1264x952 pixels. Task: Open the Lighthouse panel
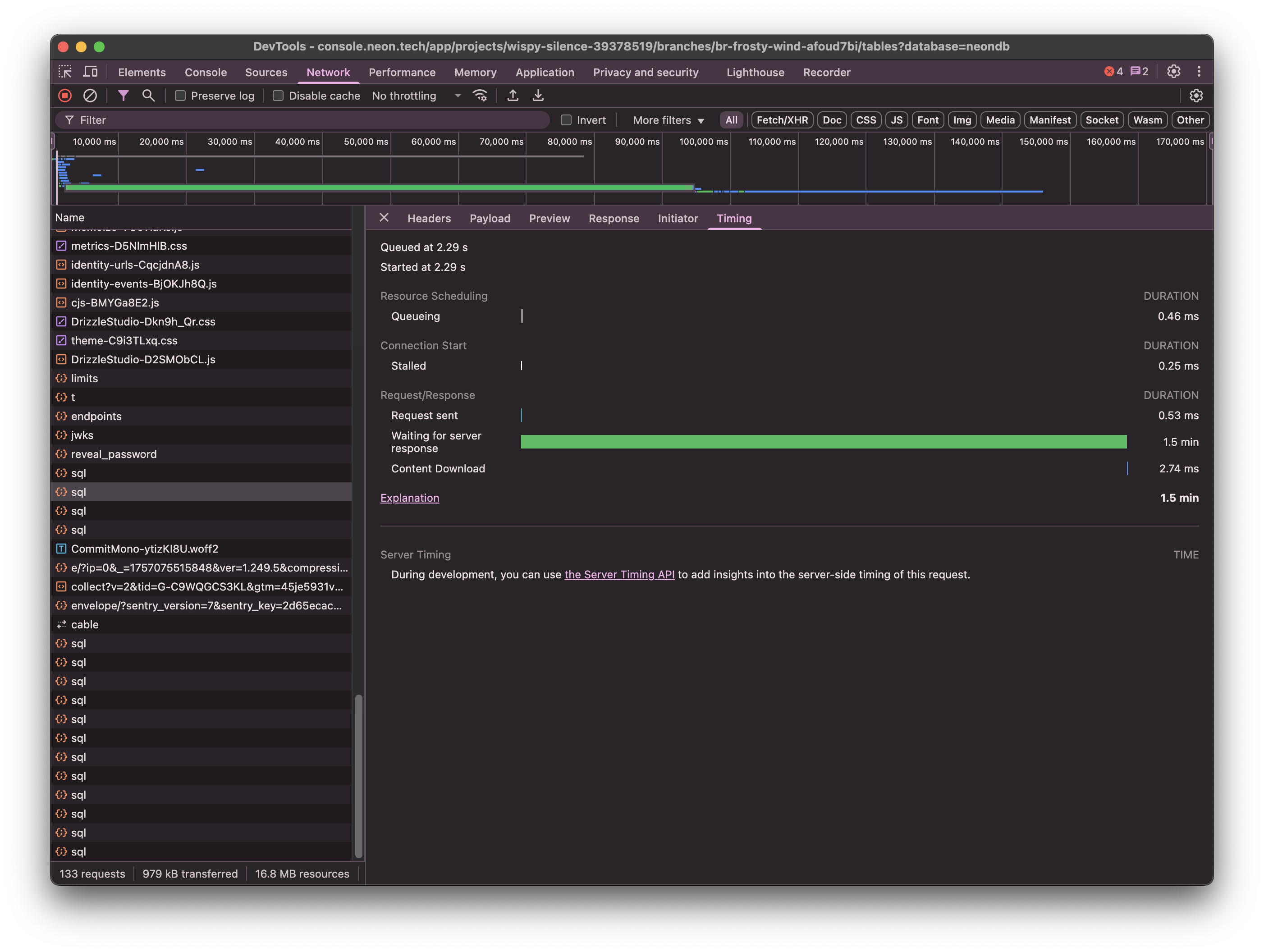click(x=755, y=72)
